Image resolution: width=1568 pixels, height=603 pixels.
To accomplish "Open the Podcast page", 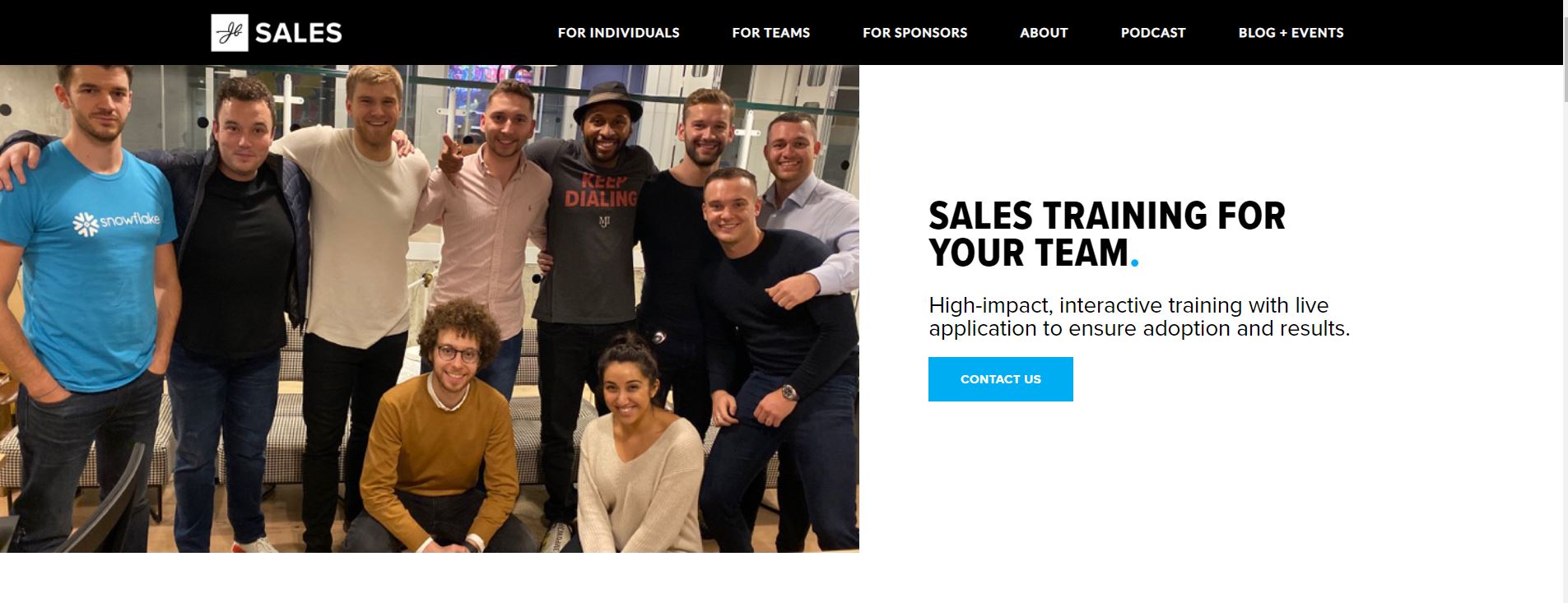I will (1153, 33).
